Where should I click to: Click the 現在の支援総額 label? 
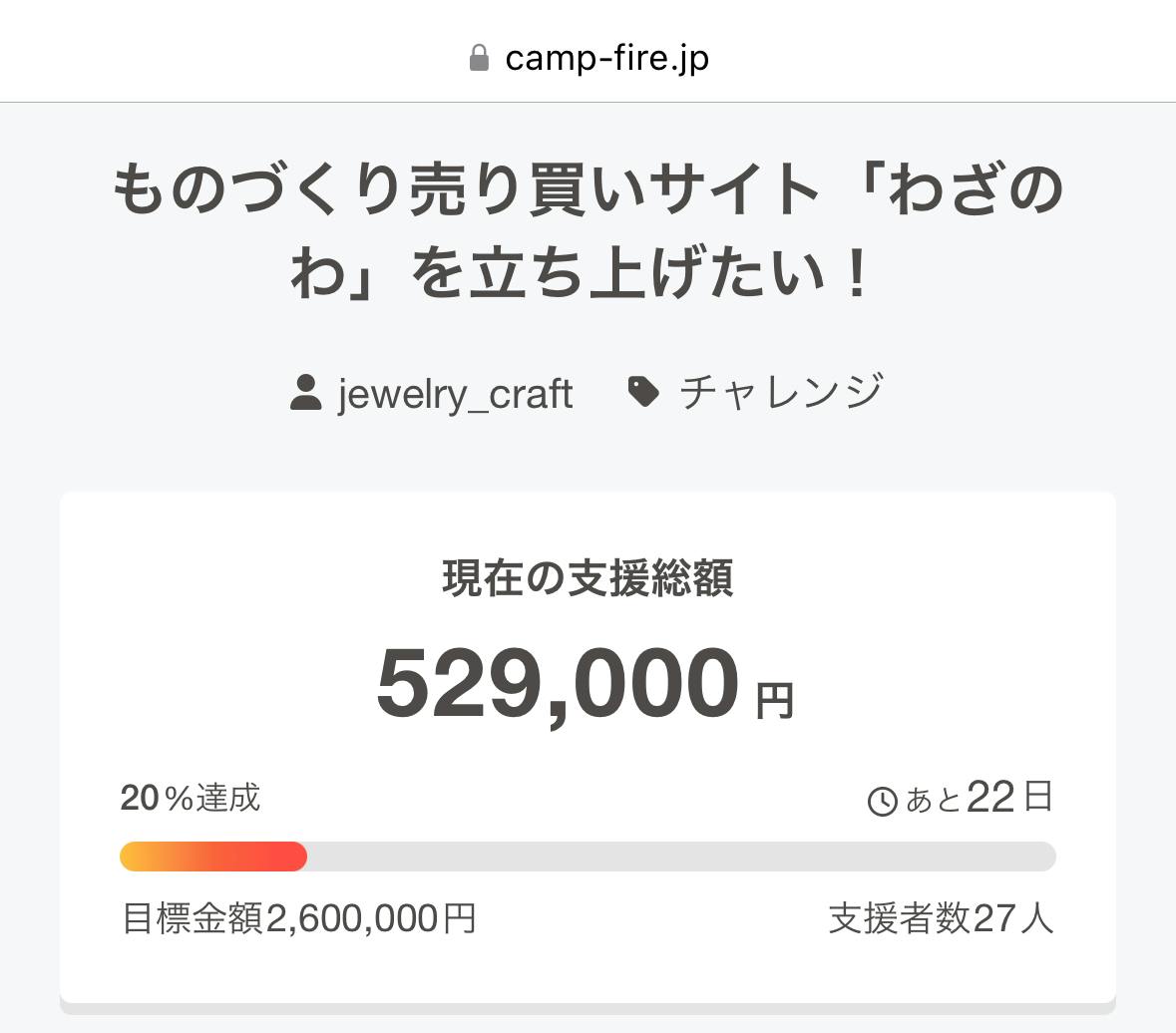(x=588, y=578)
